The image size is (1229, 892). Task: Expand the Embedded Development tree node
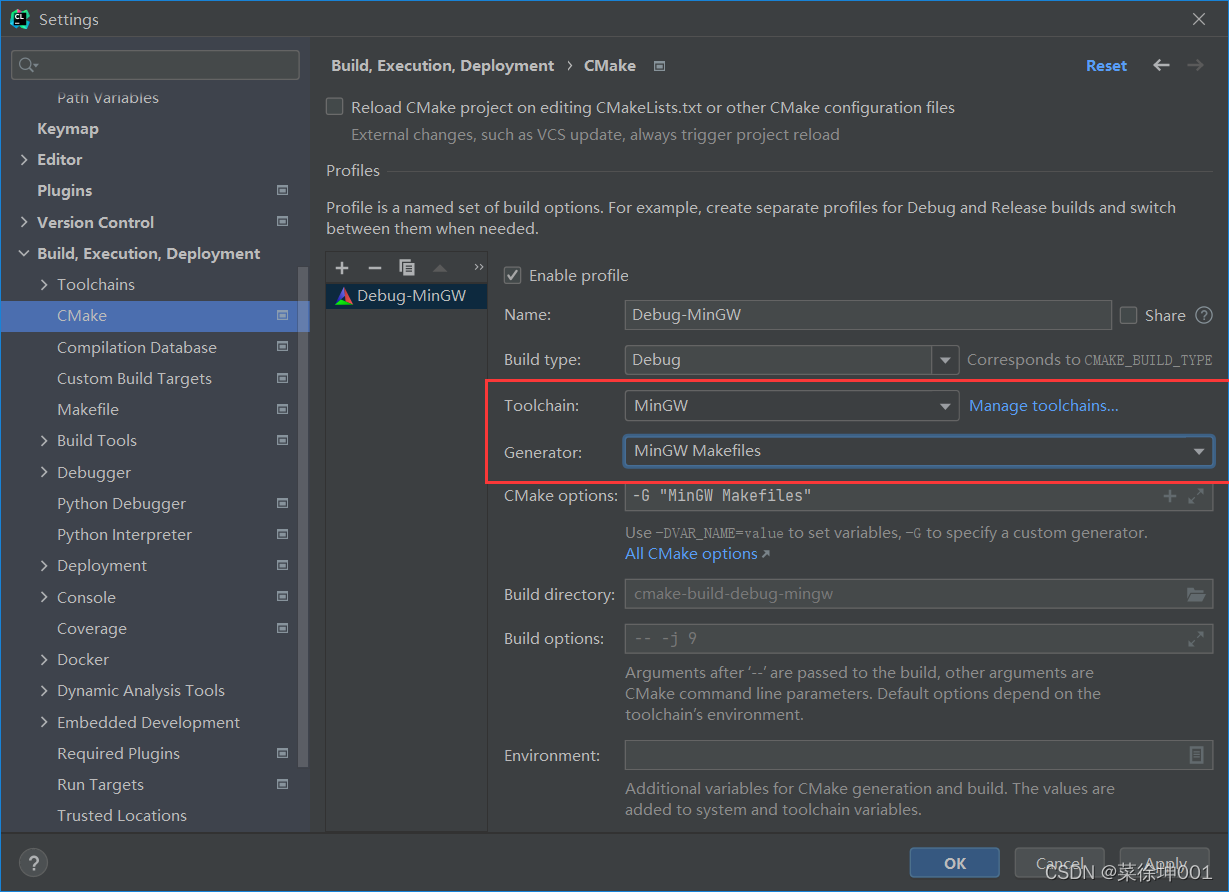click(44, 722)
